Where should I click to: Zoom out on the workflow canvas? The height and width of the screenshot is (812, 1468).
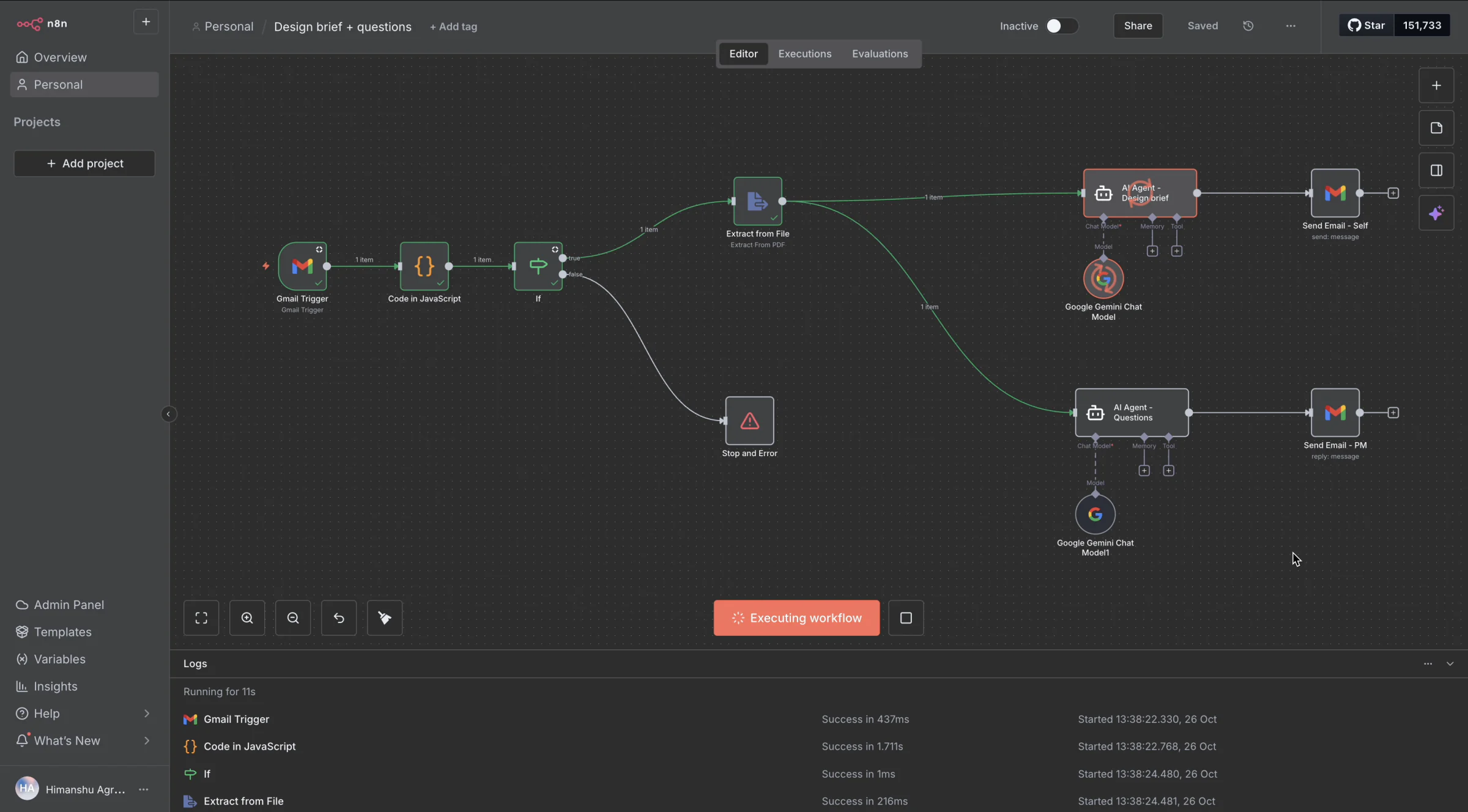tap(293, 618)
